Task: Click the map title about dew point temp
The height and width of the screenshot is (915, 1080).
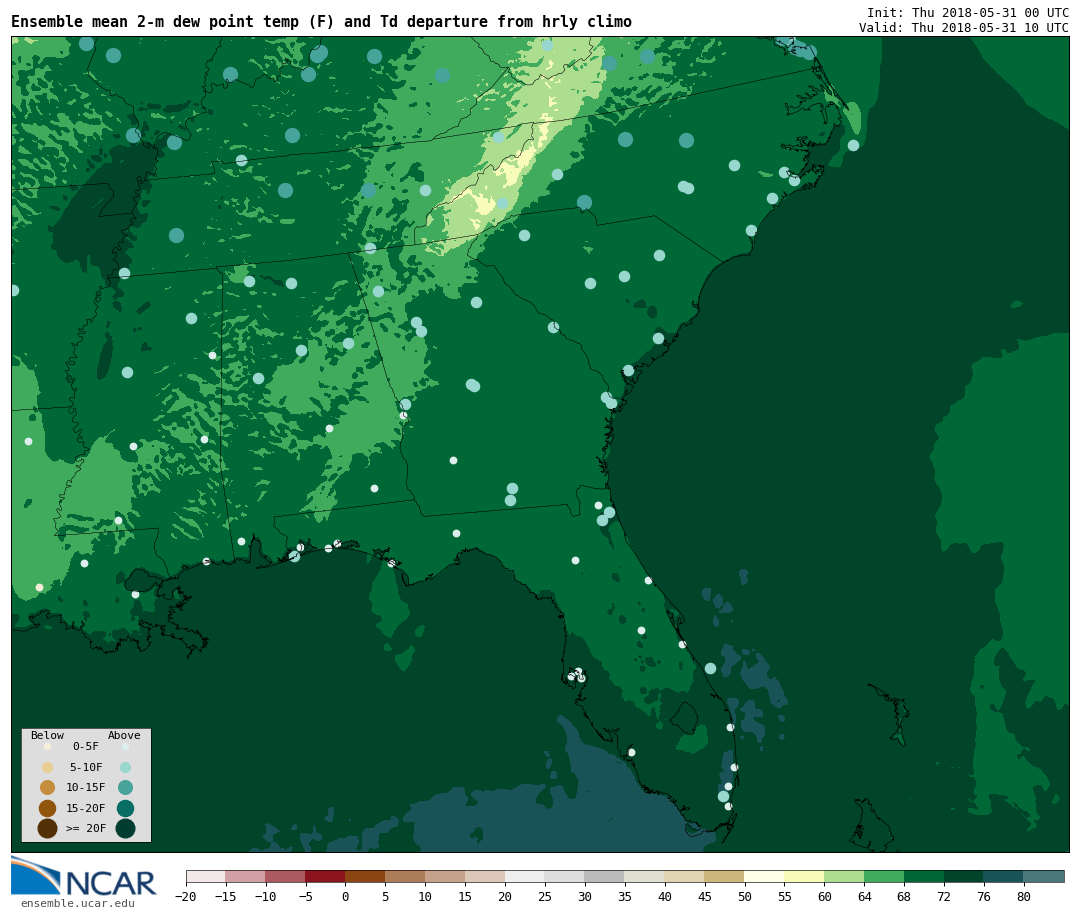Action: tap(321, 22)
